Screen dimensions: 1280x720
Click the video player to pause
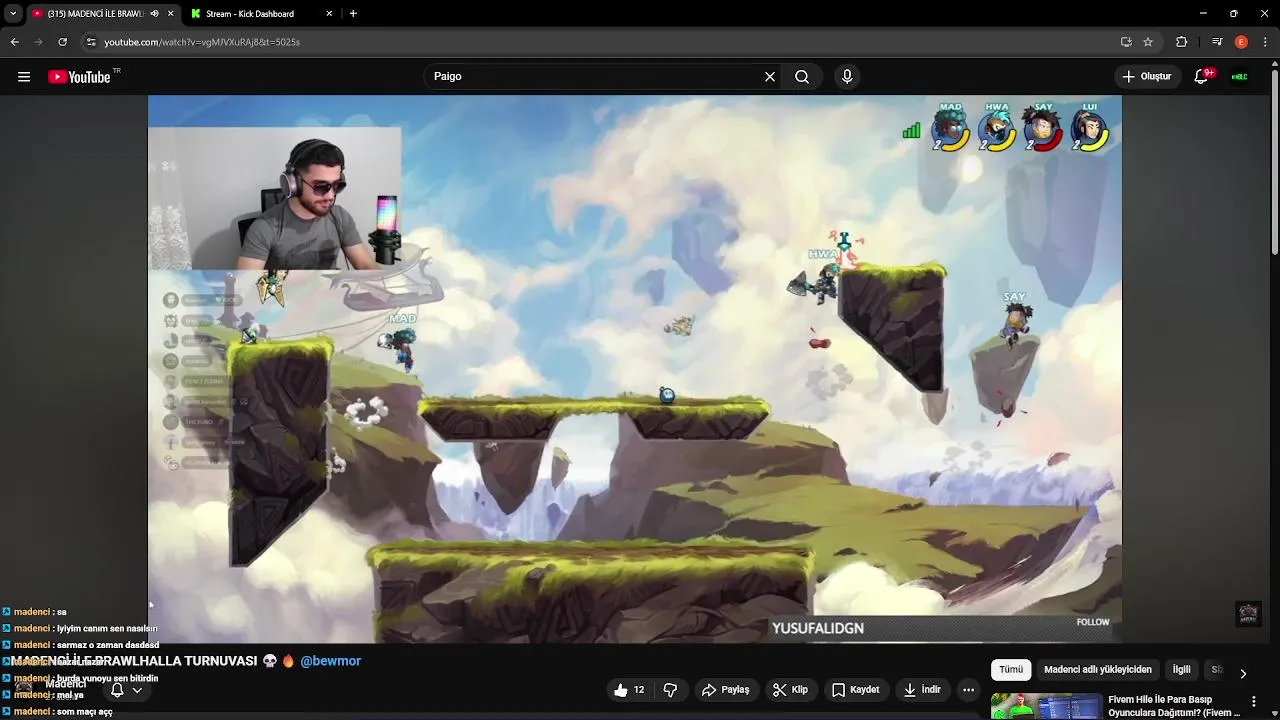click(x=635, y=368)
